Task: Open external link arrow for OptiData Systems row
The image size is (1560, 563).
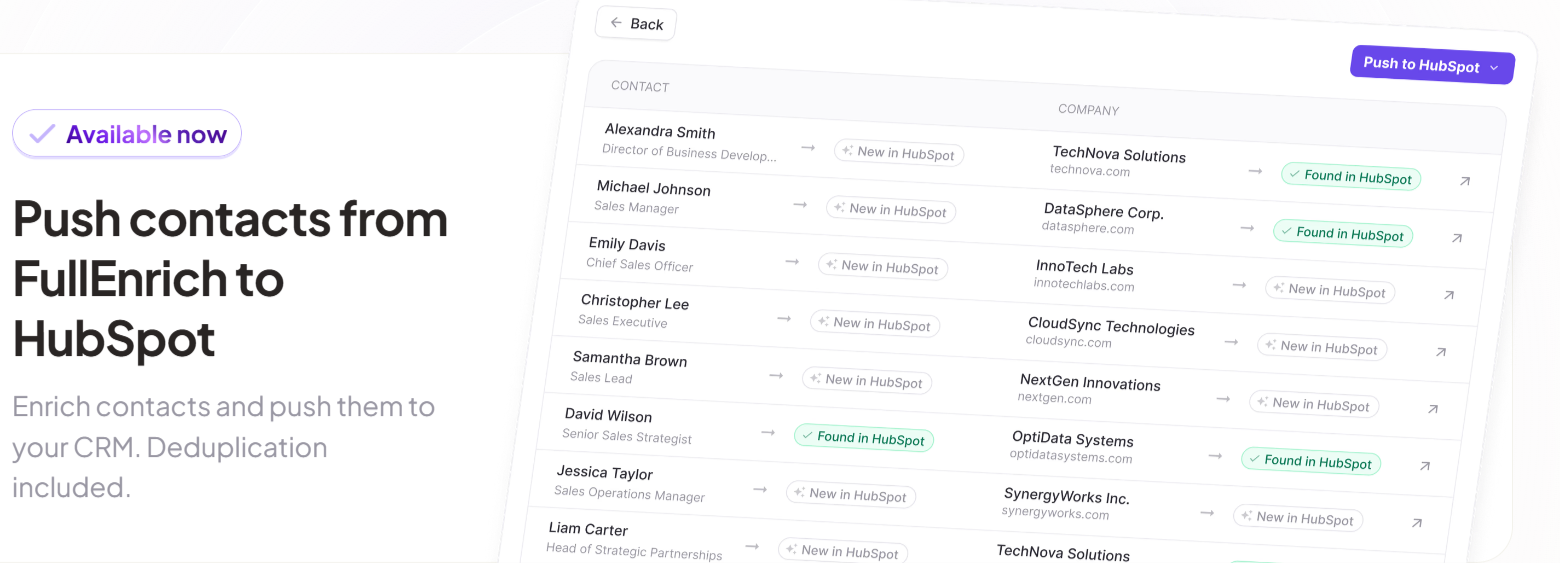Action: point(1425,466)
